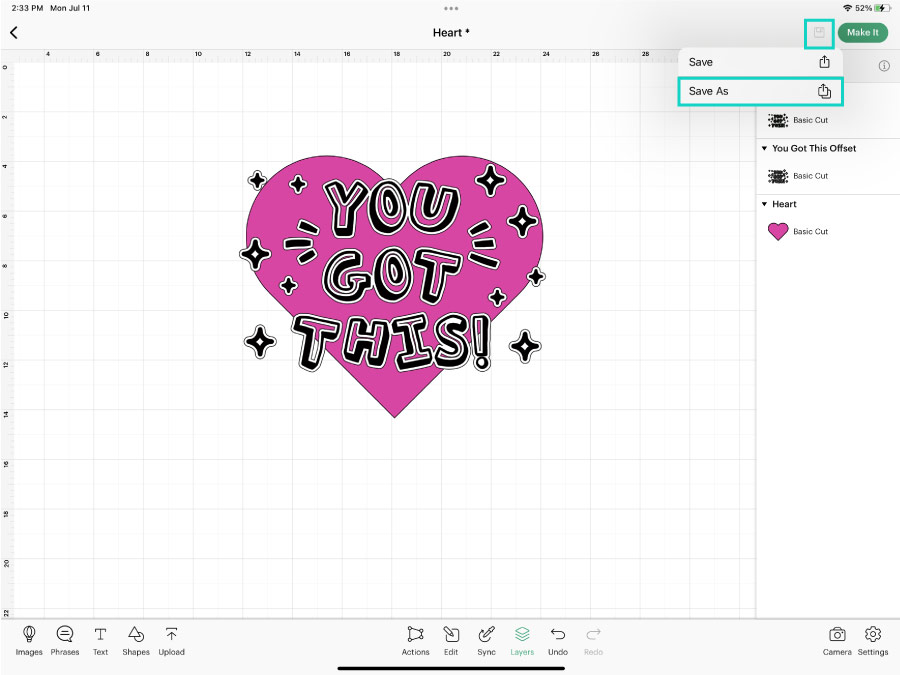
Task: Undo the last action
Action: click(x=558, y=640)
